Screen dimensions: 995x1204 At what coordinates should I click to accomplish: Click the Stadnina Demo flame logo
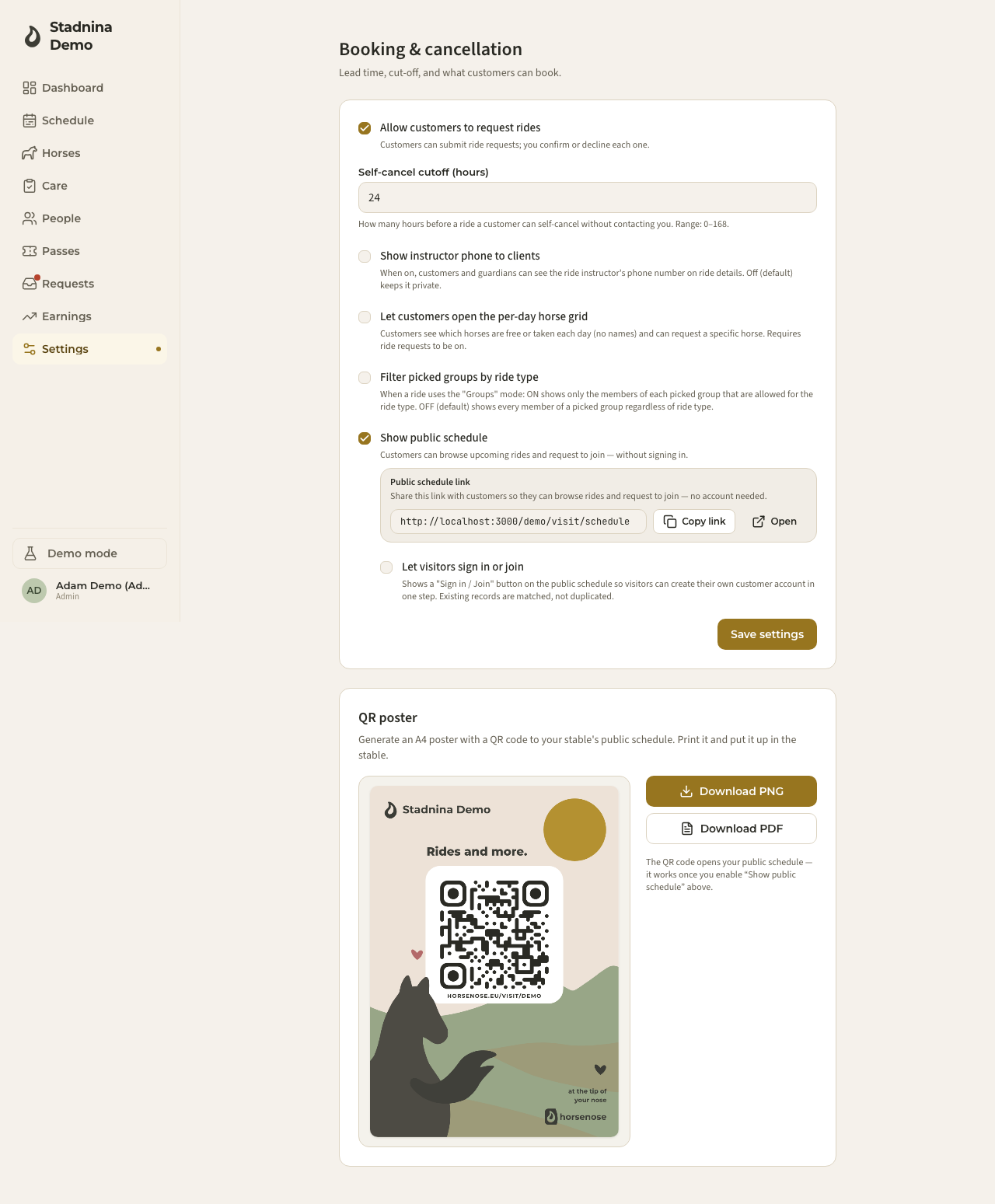click(x=32, y=36)
